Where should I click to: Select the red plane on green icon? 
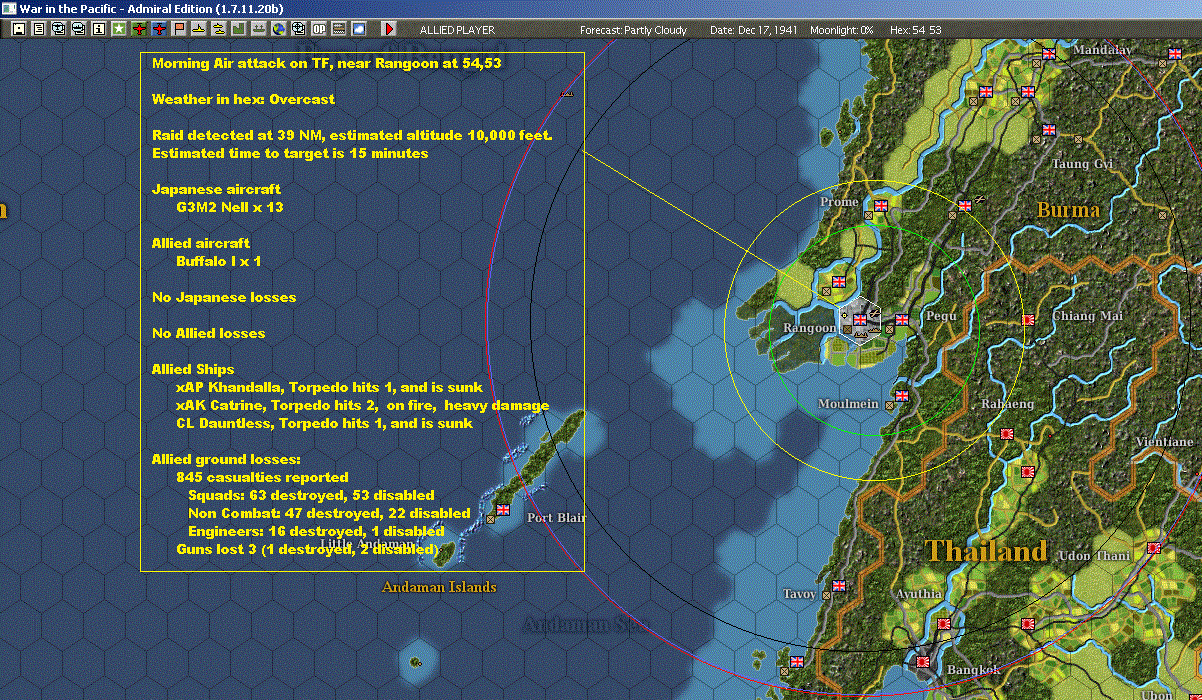[139, 29]
